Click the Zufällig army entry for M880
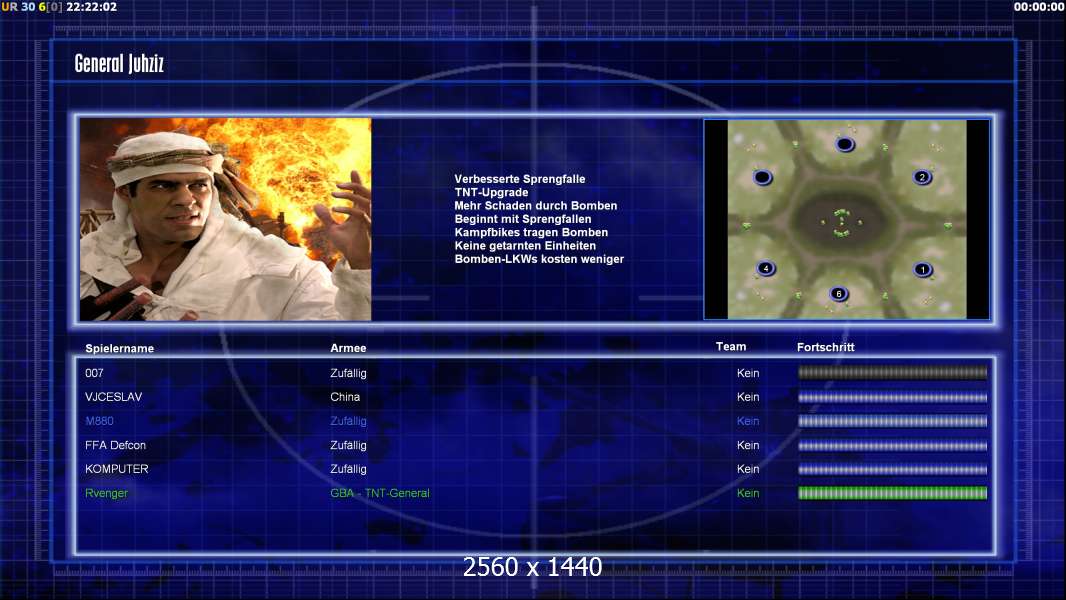Screen dimensions: 1066x600 pyautogui.click(x=348, y=421)
